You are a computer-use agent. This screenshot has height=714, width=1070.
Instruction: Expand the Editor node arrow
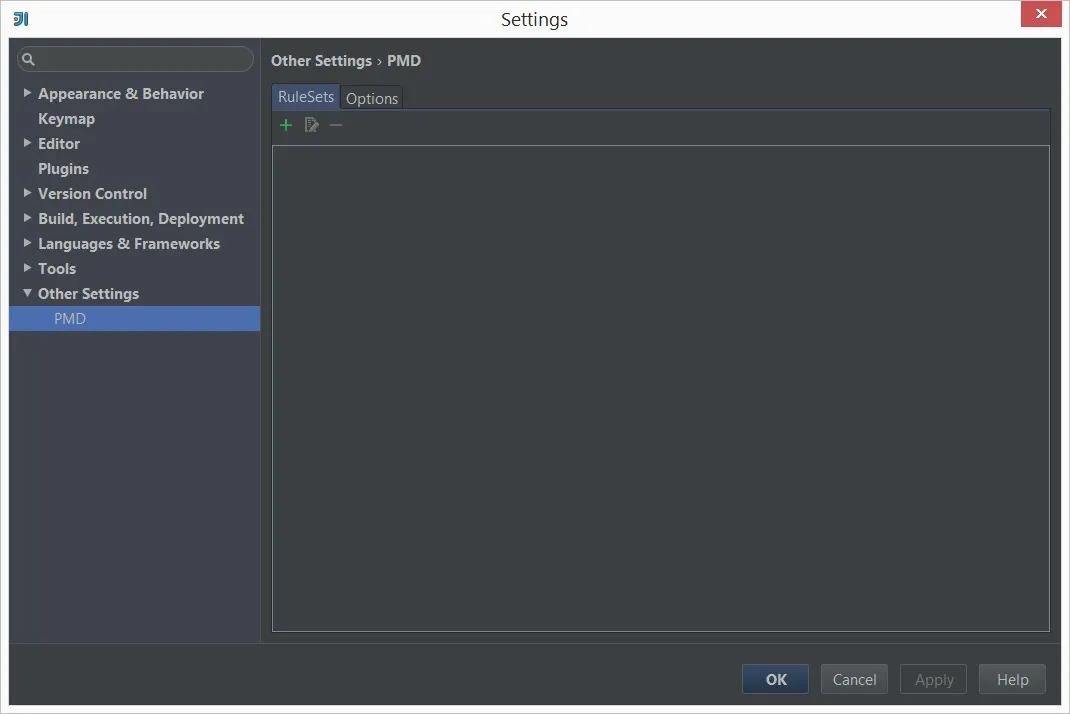click(27, 143)
